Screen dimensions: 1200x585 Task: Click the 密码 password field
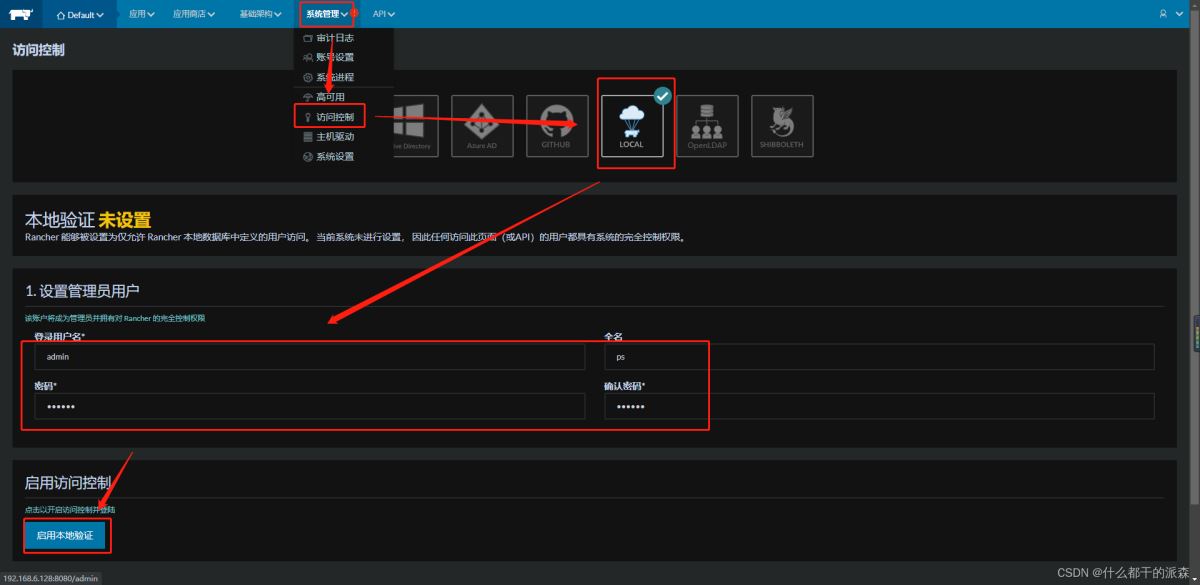(x=309, y=406)
